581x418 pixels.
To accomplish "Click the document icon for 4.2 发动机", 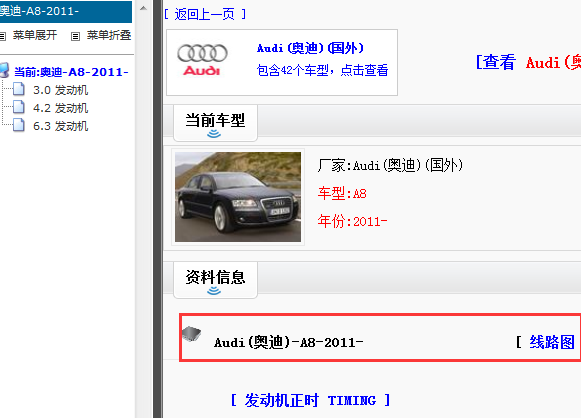I will [x=19, y=107].
